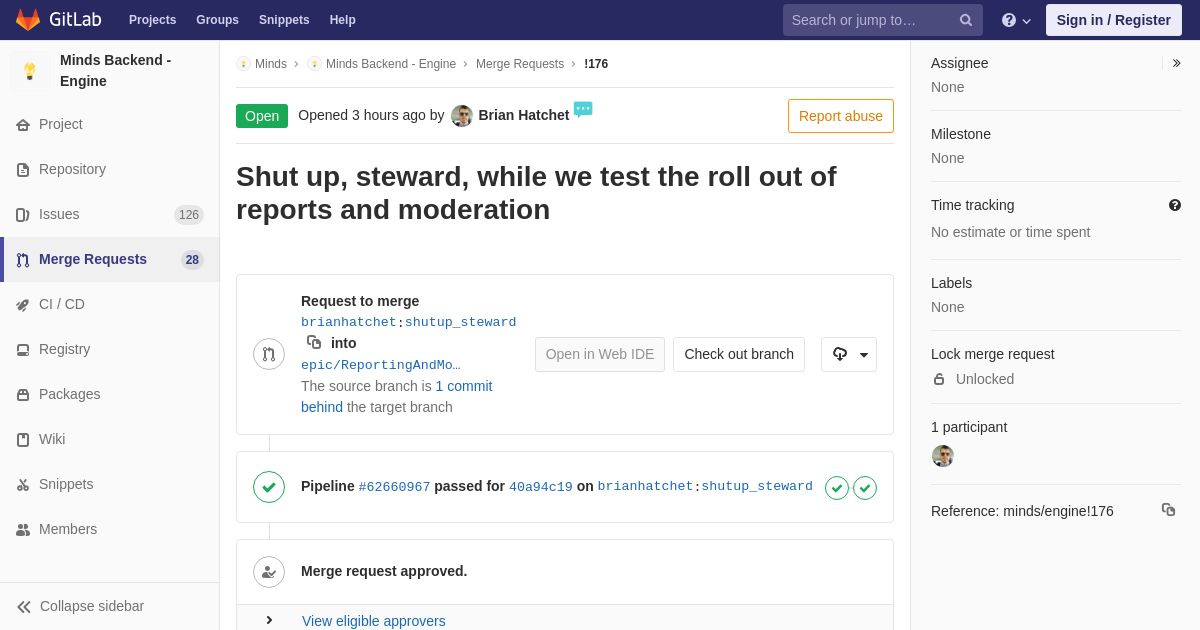The image size is (1200, 630).
Task: Copy the source branch name icon
Action: [314, 342]
